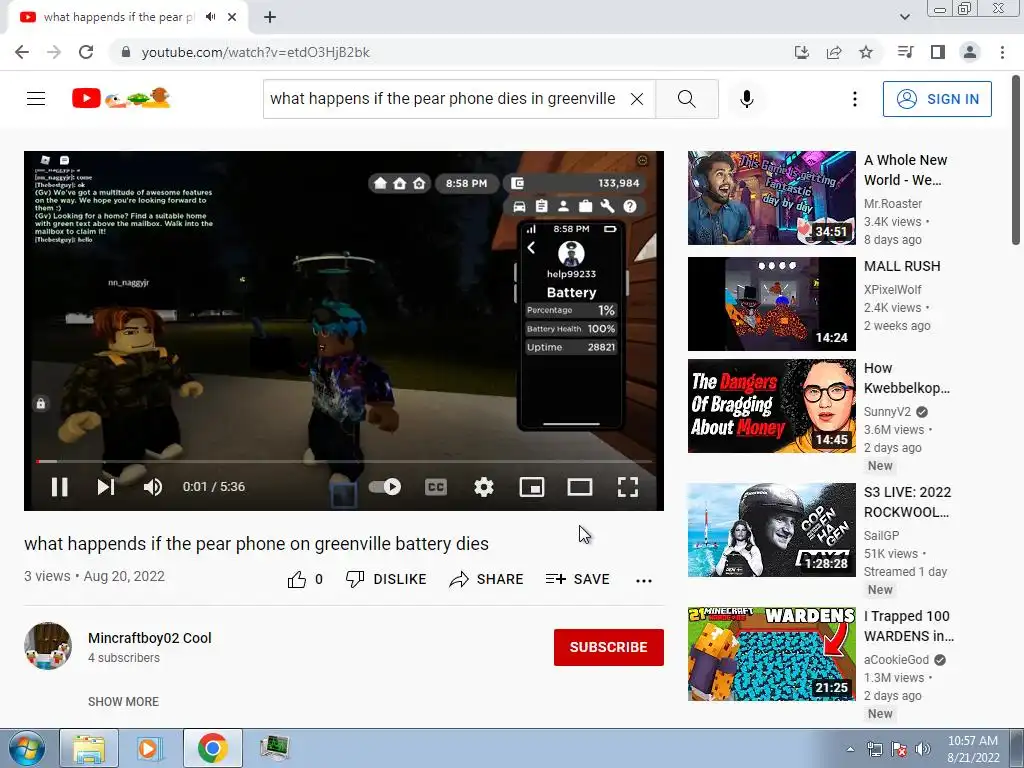
Task: Open the media controls toolbar icon
Action: pos(905,52)
